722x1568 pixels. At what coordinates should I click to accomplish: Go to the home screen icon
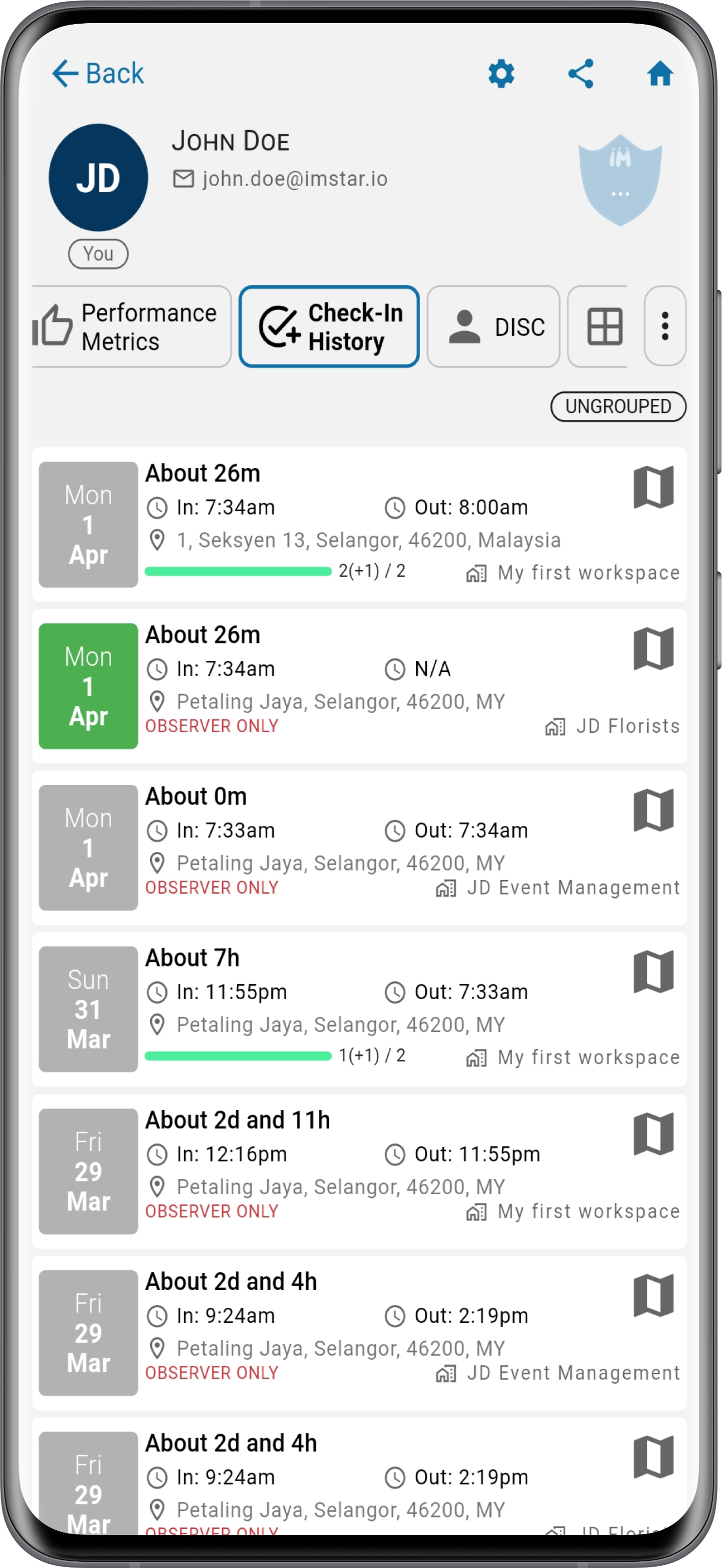coord(660,74)
